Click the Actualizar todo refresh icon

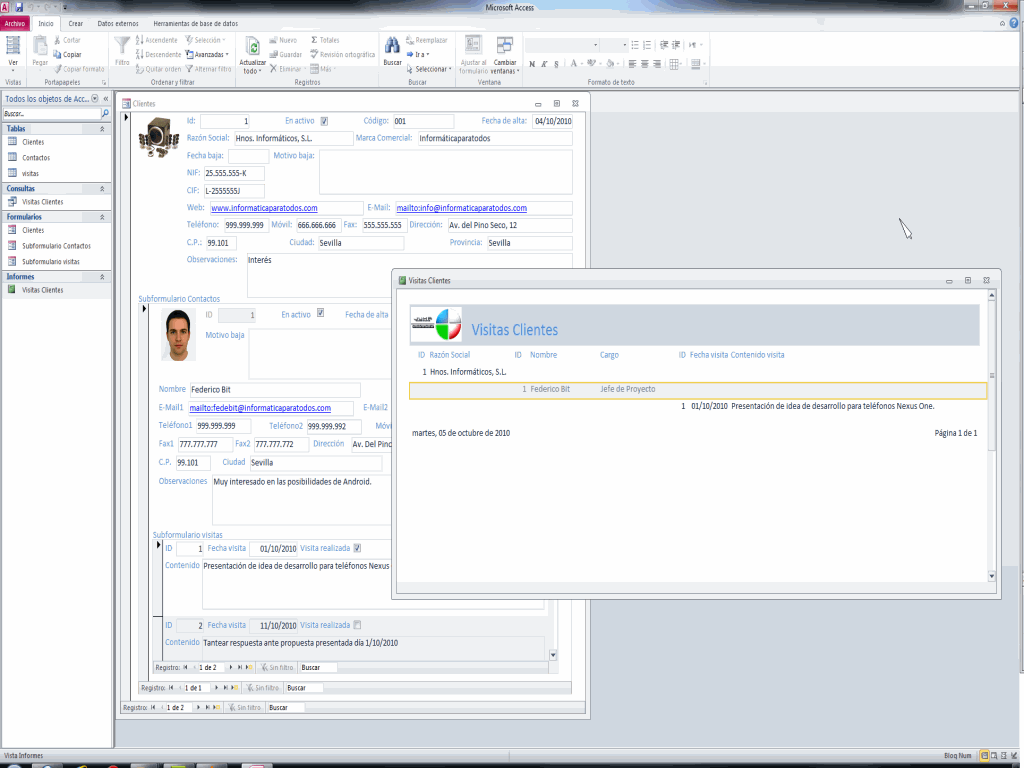point(253,47)
